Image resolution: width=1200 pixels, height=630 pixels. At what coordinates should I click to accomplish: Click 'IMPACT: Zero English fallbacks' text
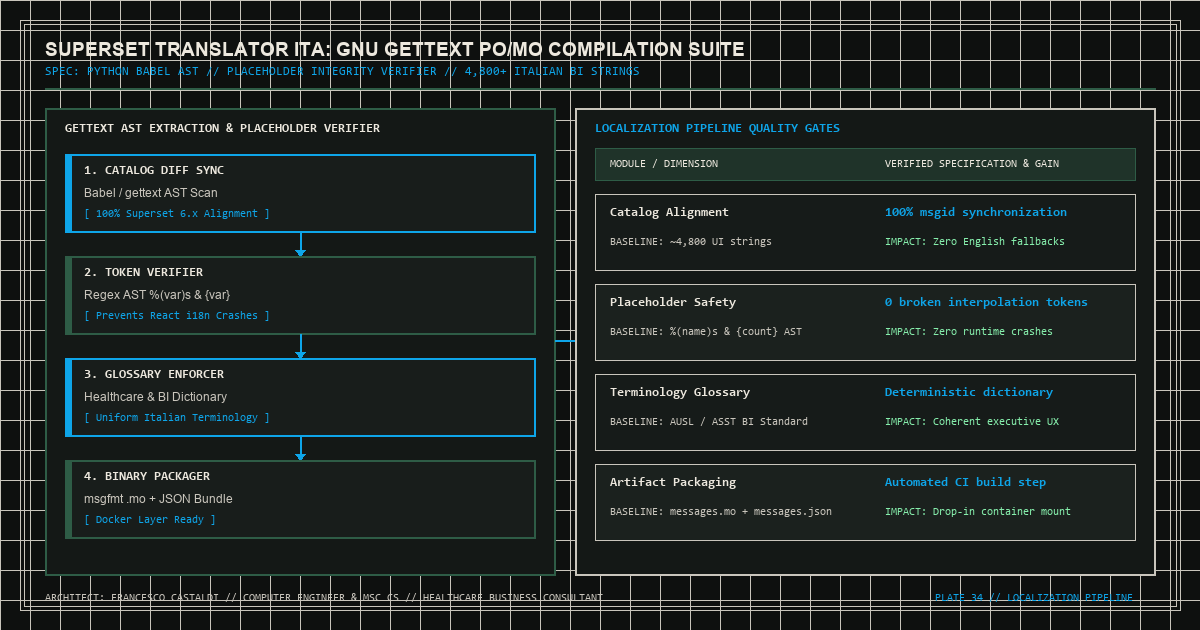975,242
